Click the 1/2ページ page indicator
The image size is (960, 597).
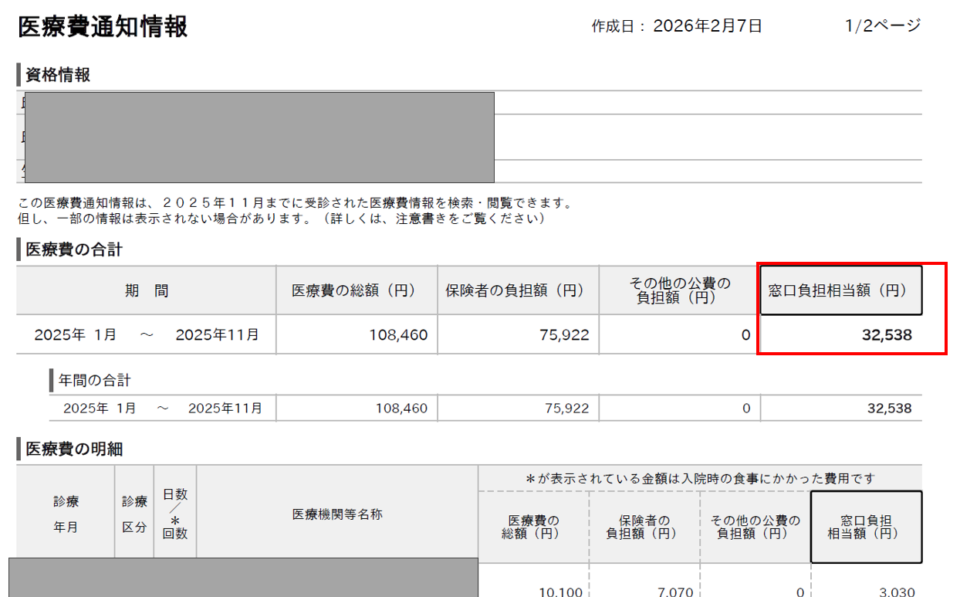click(x=882, y=26)
